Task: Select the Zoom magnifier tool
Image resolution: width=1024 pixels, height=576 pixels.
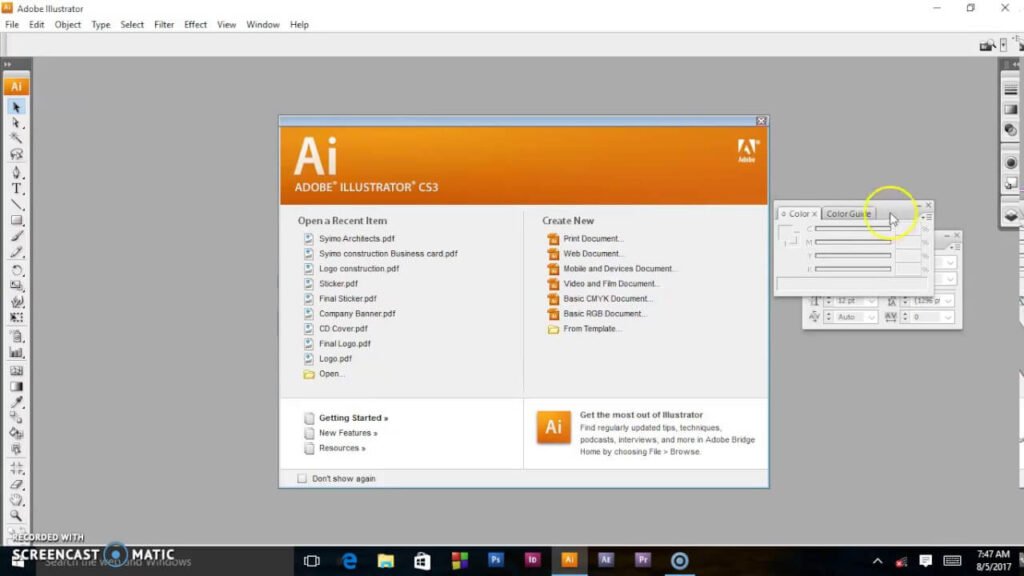Action: [16, 516]
